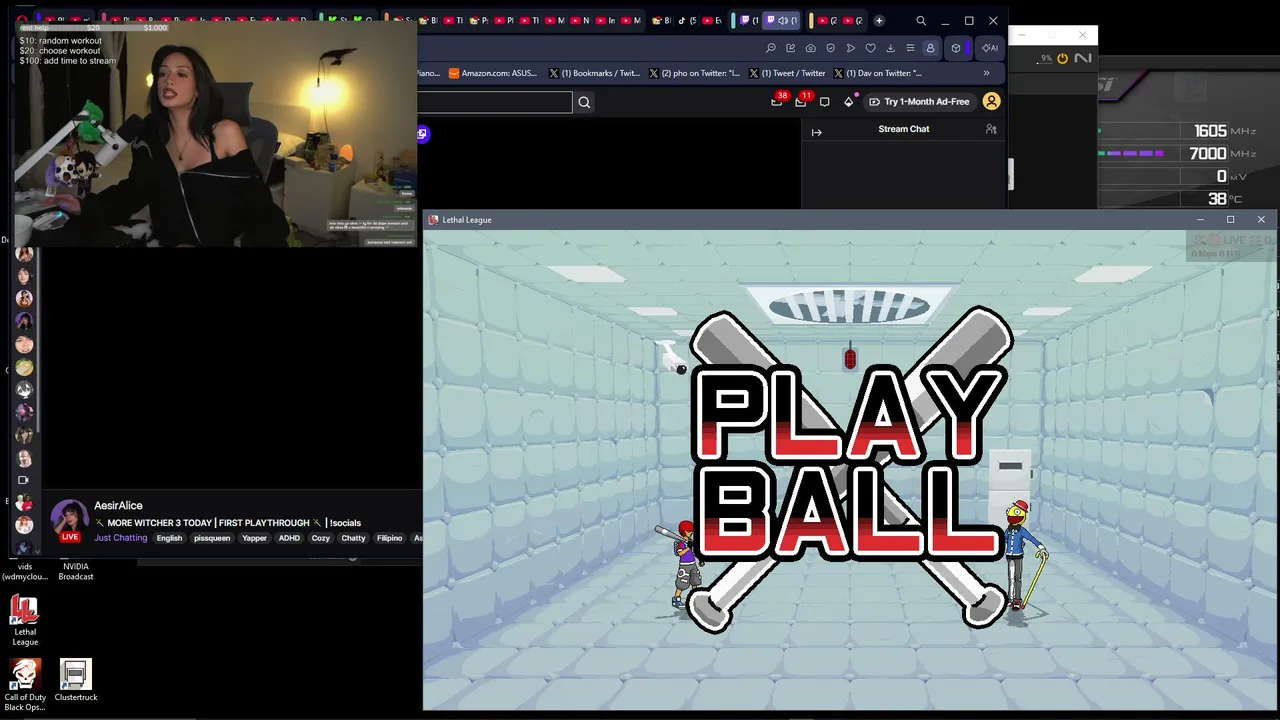Click browser snapshot camera icon

(811, 48)
